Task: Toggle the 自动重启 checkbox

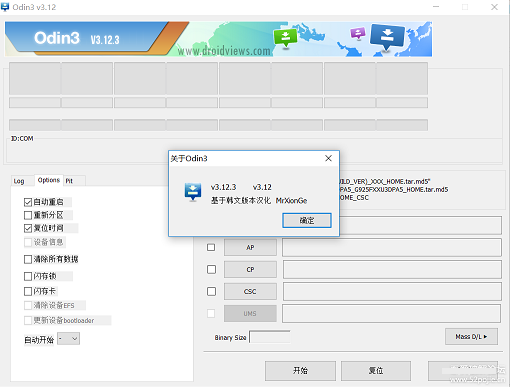Action: [28, 202]
